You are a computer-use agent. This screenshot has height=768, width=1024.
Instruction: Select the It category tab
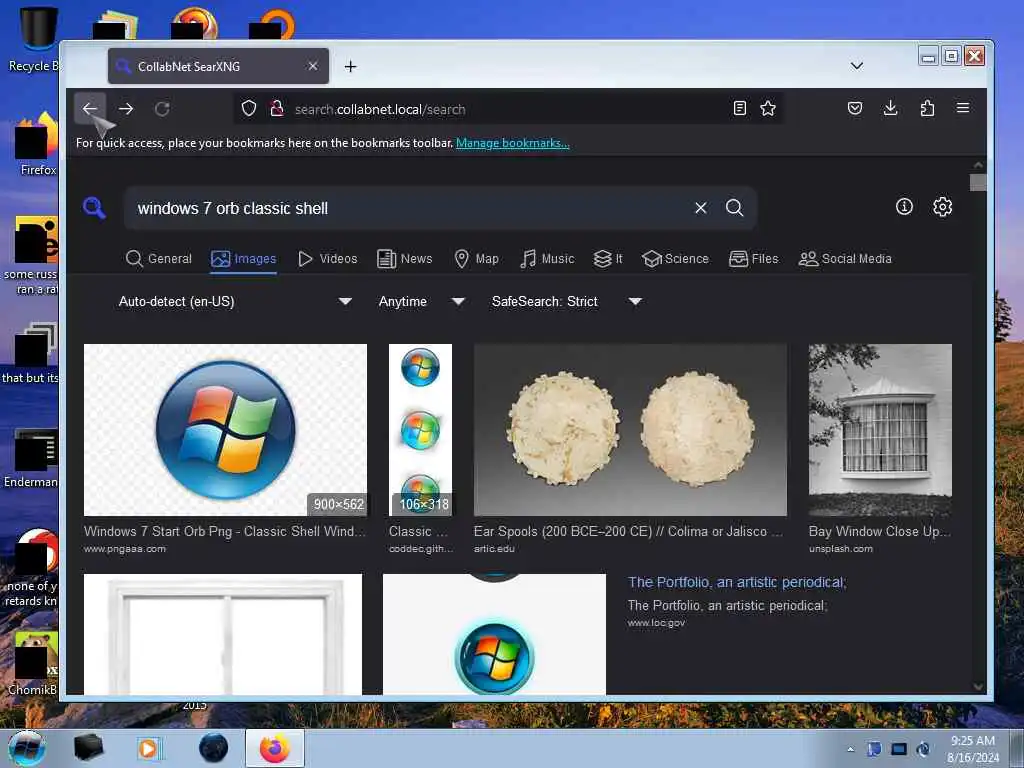coord(607,259)
